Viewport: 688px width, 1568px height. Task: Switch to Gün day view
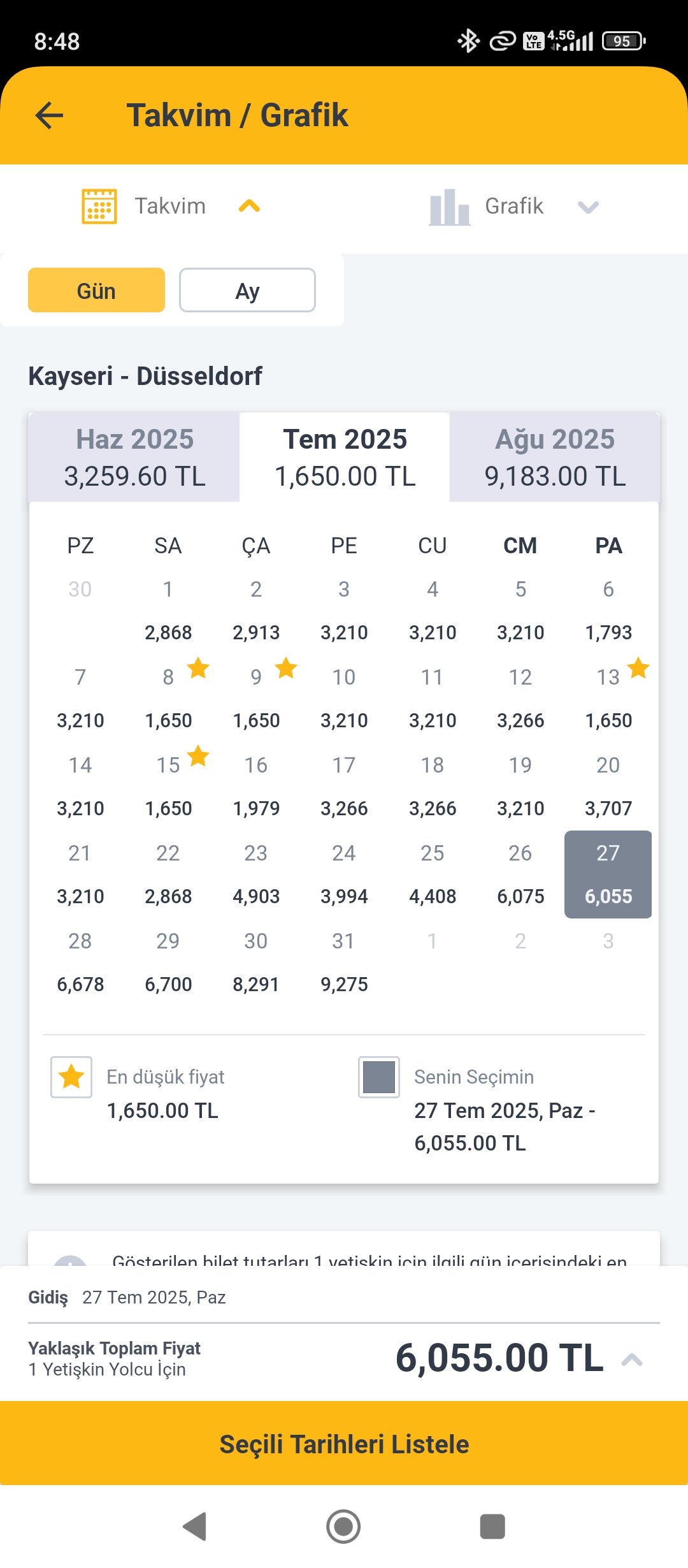[96, 291]
